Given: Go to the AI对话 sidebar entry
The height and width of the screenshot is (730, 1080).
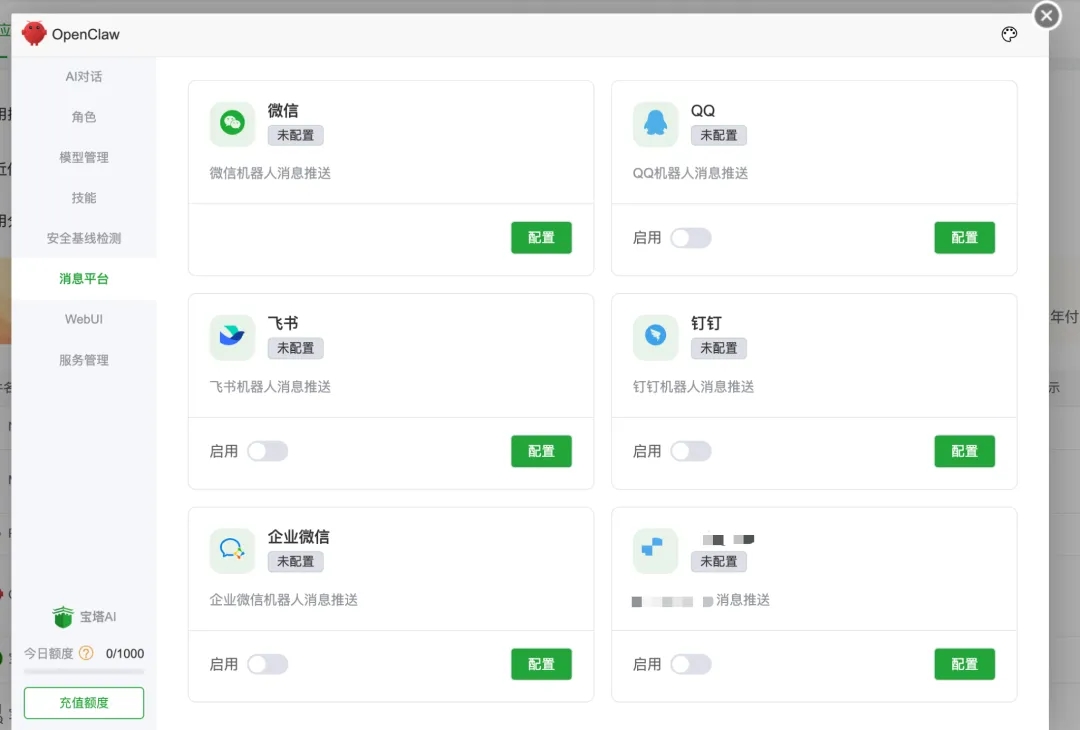Looking at the screenshot, I should coord(84,76).
